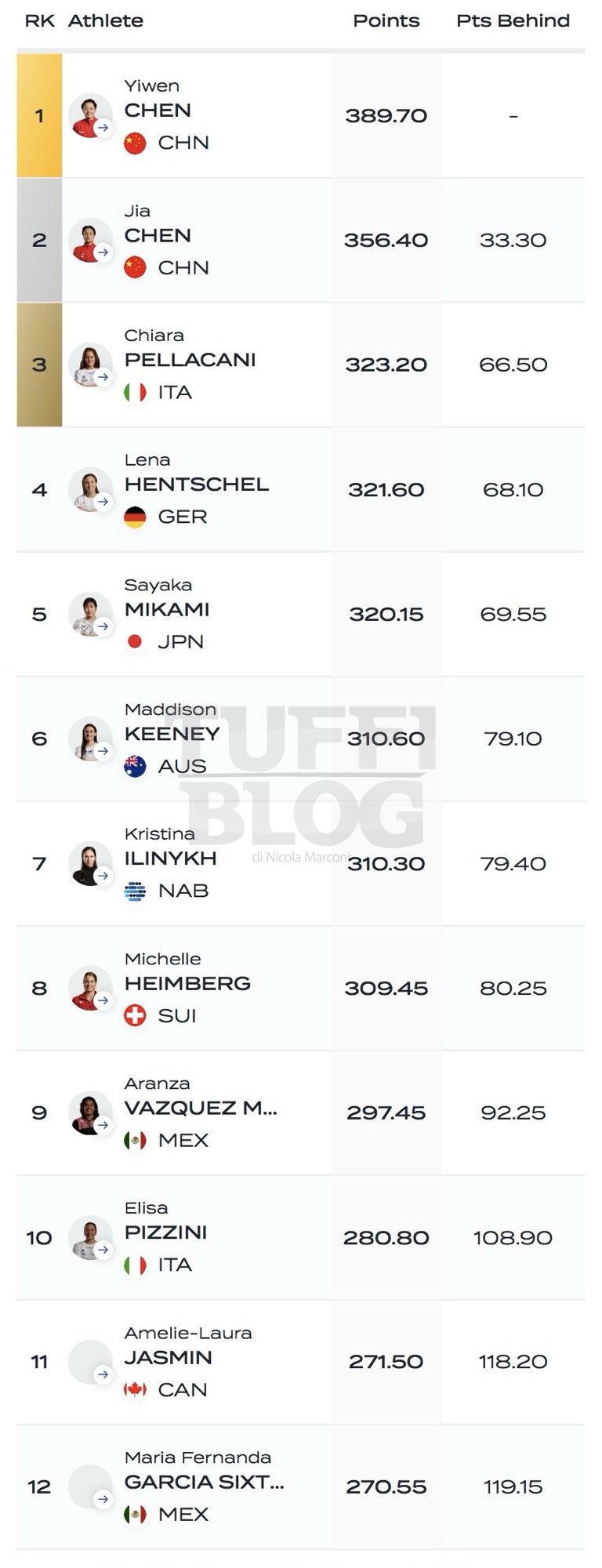Click the rank 1 gold cell
This screenshot has height=1568, width=602.
pos(39,115)
